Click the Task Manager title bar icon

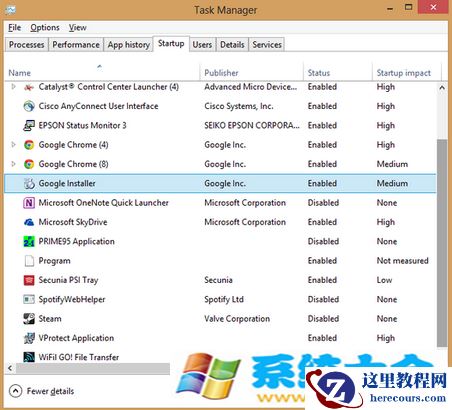(x=11, y=9)
